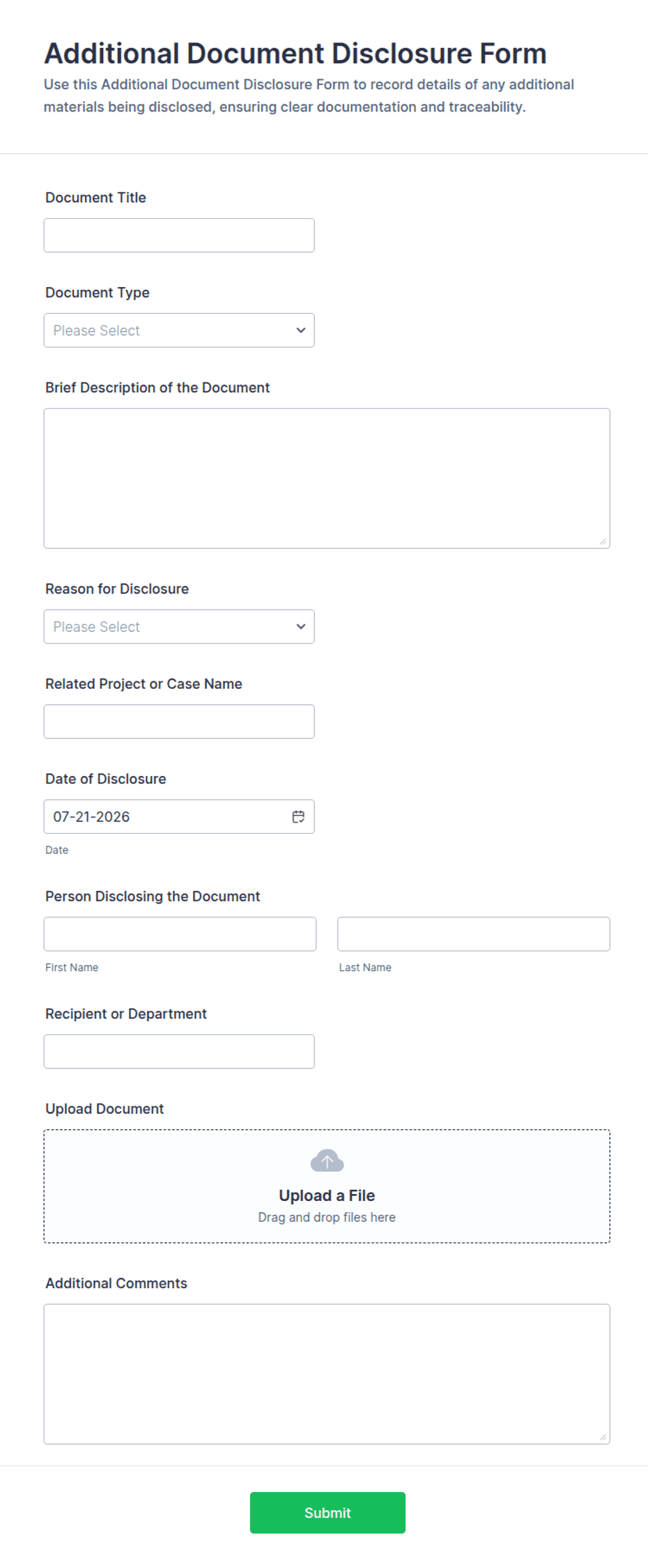Screen dimensions: 648x1568
Task: Grab the Additional Comments resize handle
Action: (603, 1437)
